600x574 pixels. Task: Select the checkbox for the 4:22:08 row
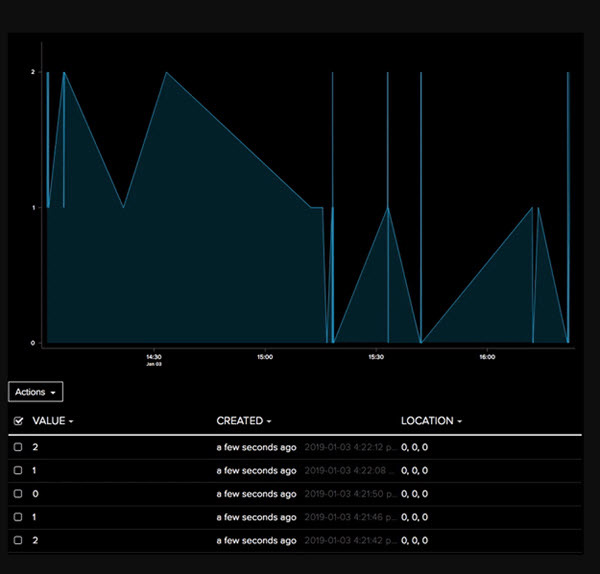pyautogui.click(x=18, y=471)
